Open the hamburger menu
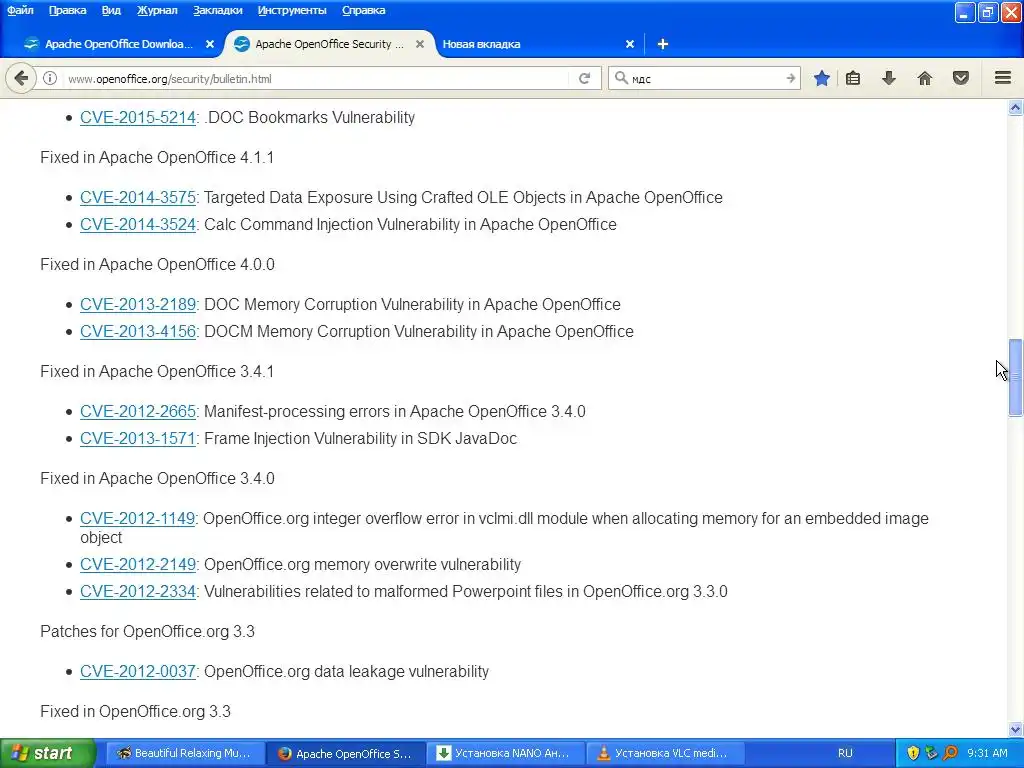1024x768 pixels. tap(1003, 78)
